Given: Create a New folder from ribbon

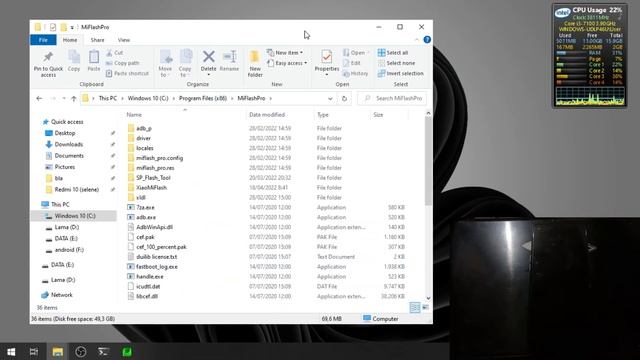Looking at the screenshot, I should (x=255, y=64).
